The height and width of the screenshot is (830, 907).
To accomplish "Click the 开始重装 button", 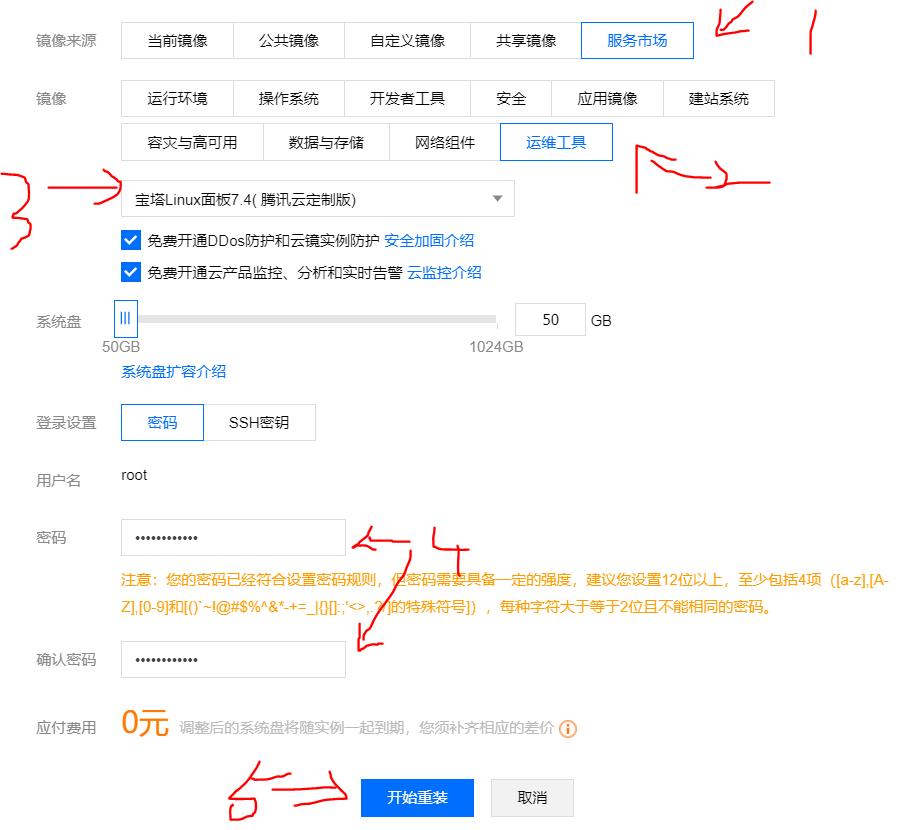I will [x=417, y=797].
